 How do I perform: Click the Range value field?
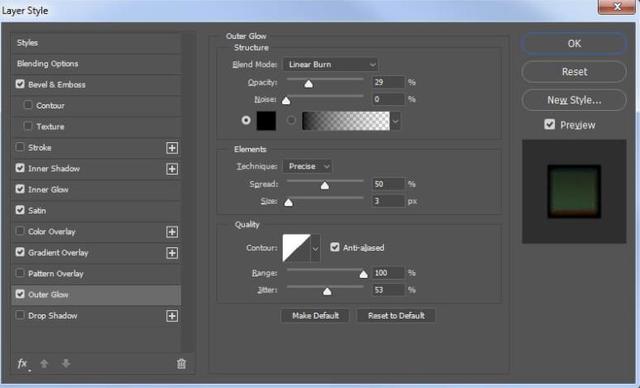388,273
